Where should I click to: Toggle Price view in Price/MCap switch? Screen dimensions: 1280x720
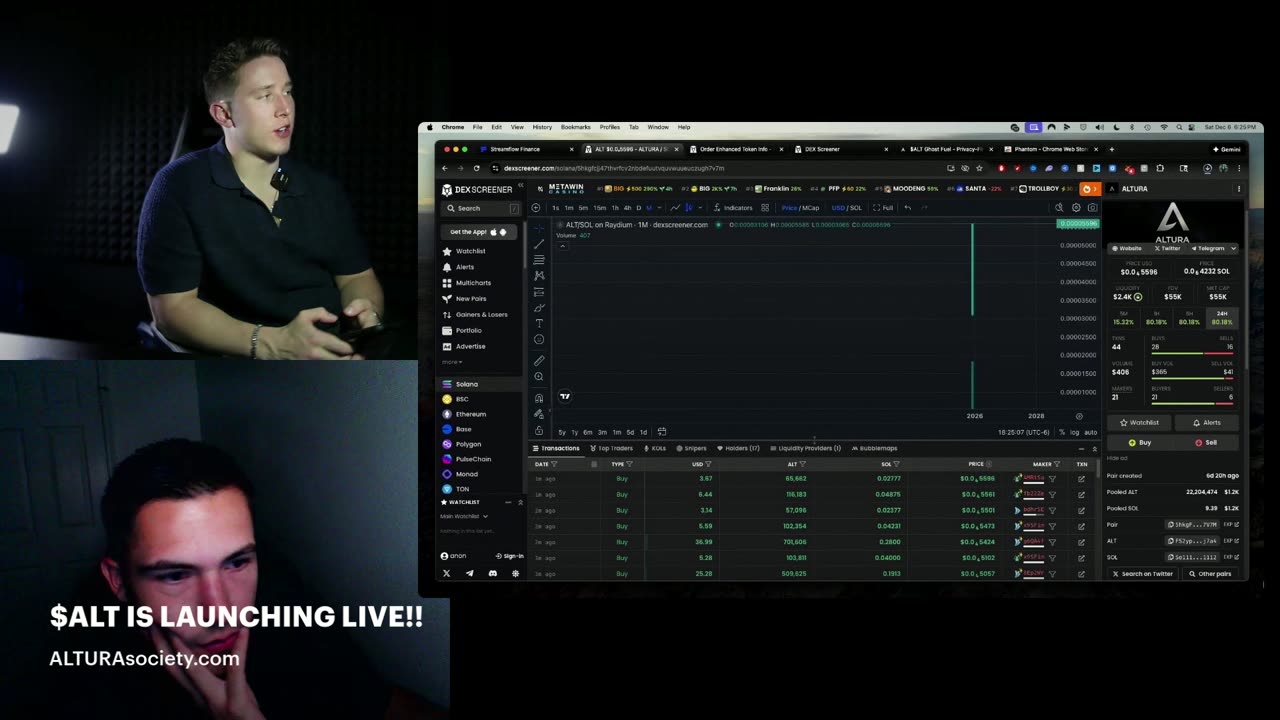click(789, 208)
